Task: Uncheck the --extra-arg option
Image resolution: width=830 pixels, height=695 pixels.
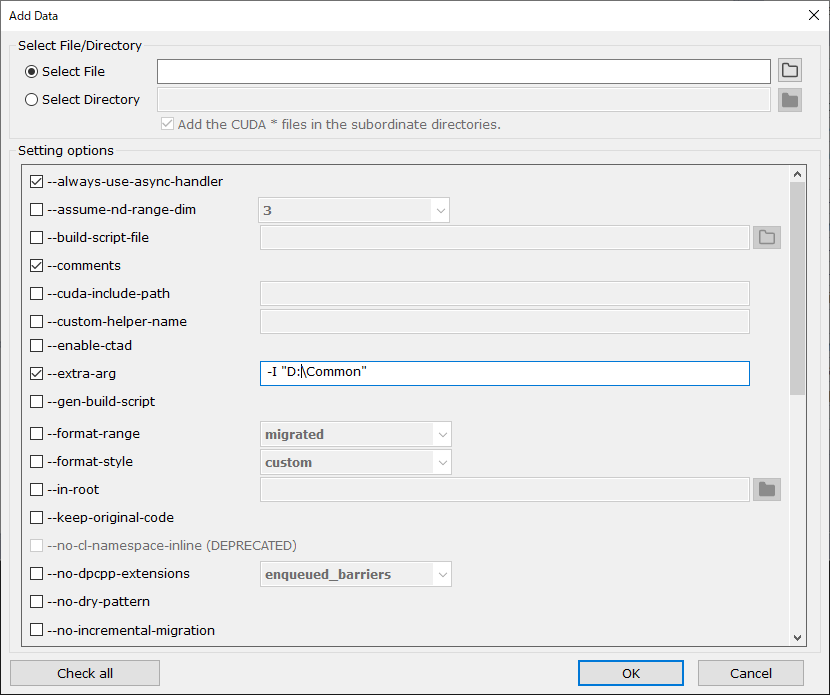Action: (x=37, y=373)
